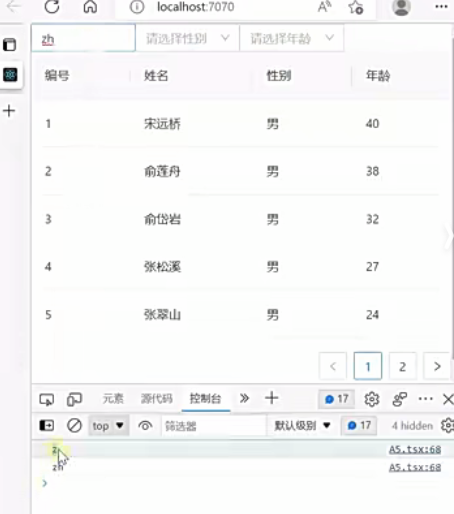Create a live expression with eye icon
The height and width of the screenshot is (514, 454).
point(145,426)
